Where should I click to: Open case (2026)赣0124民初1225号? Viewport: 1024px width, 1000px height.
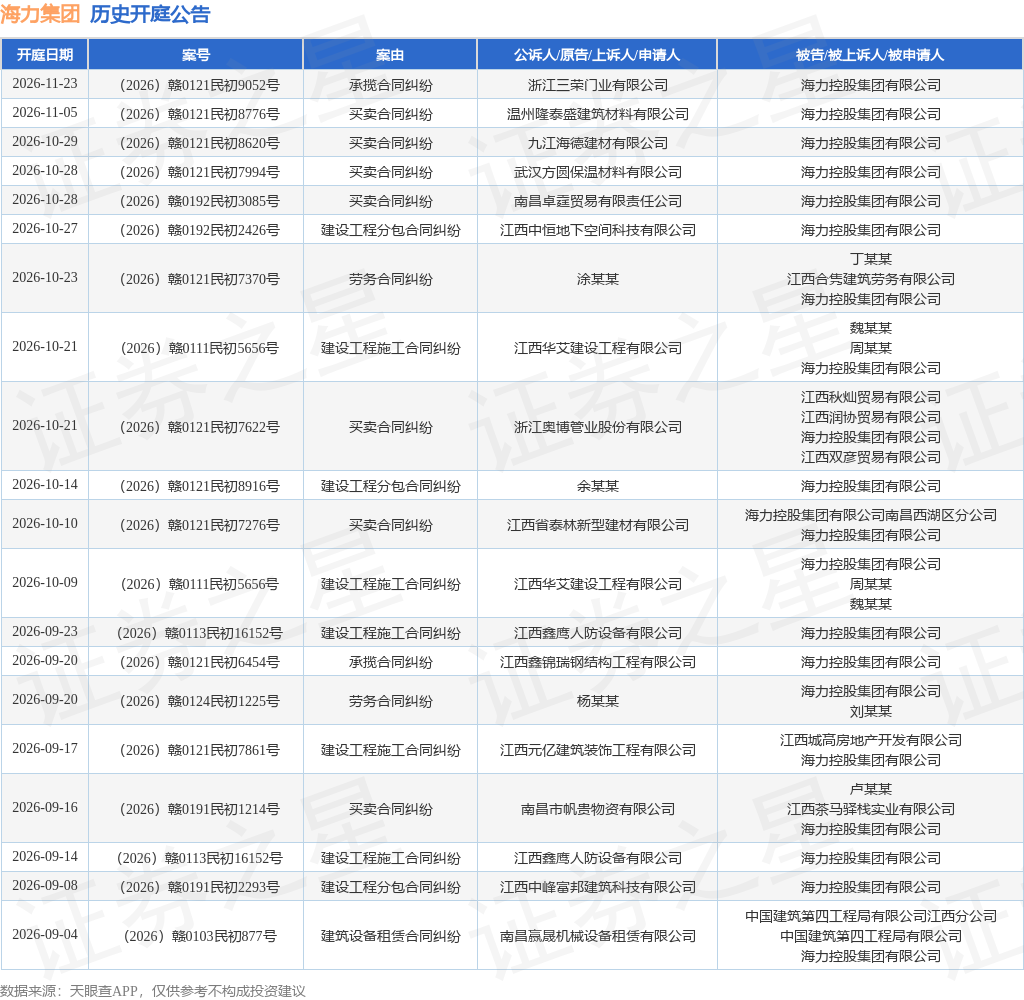pyautogui.click(x=200, y=701)
